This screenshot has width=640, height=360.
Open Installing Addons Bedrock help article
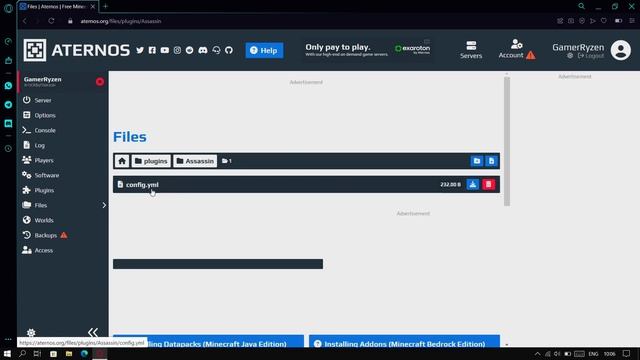(x=404, y=342)
